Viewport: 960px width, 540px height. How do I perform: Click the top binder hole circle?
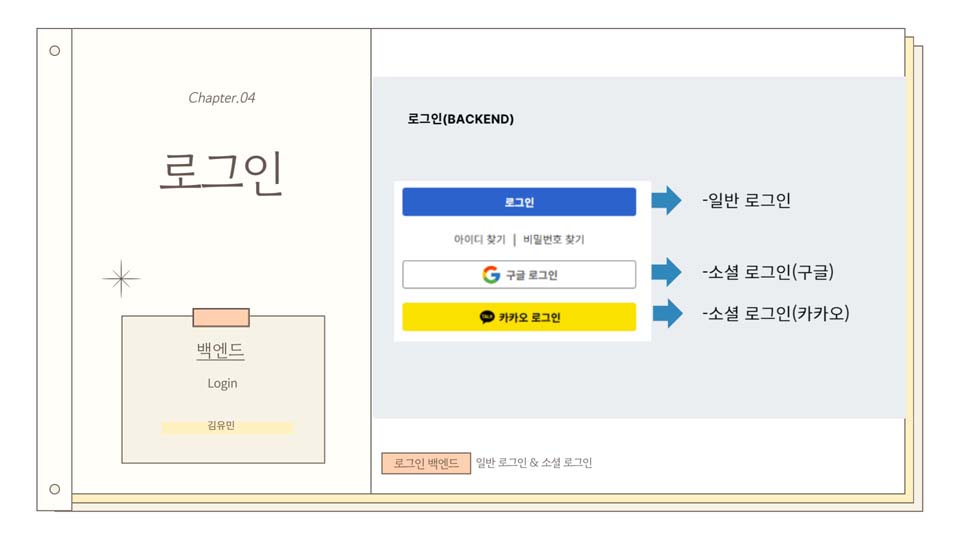[54, 51]
